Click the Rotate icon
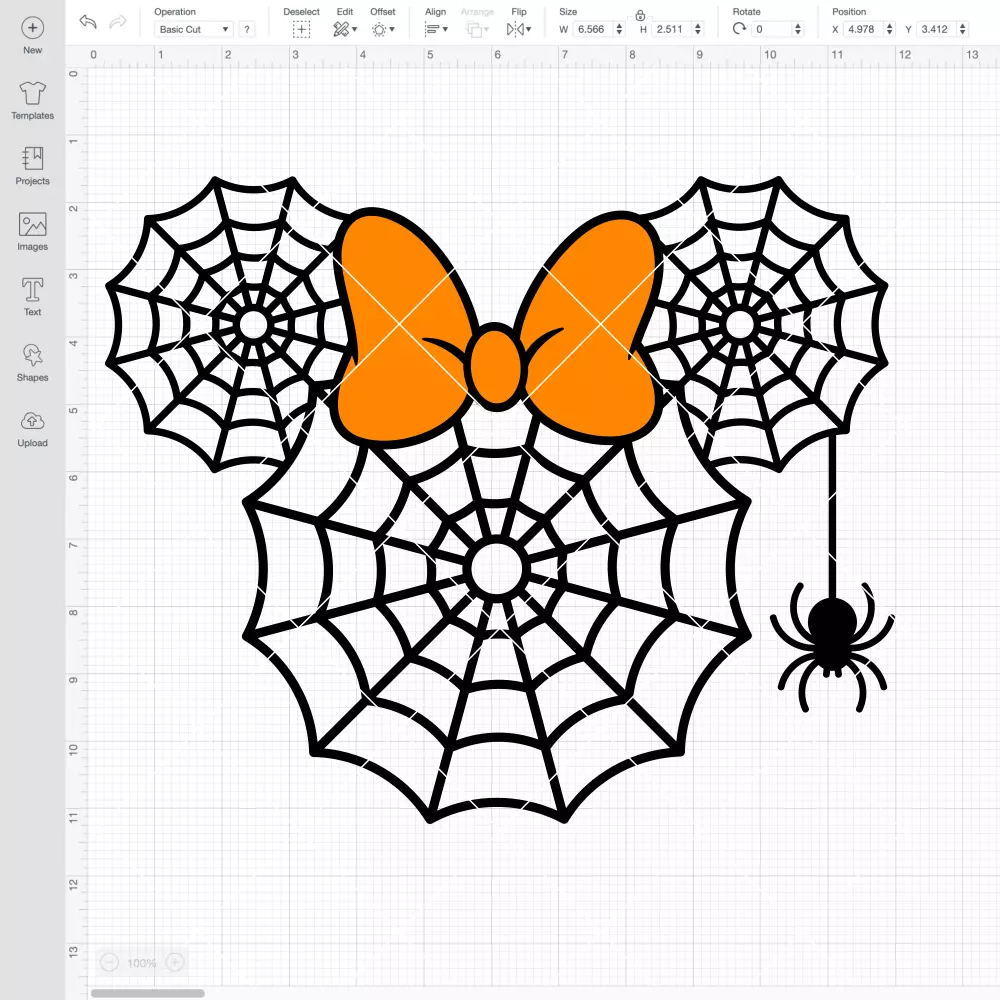The image size is (1000, 1000). coord(739,29)
